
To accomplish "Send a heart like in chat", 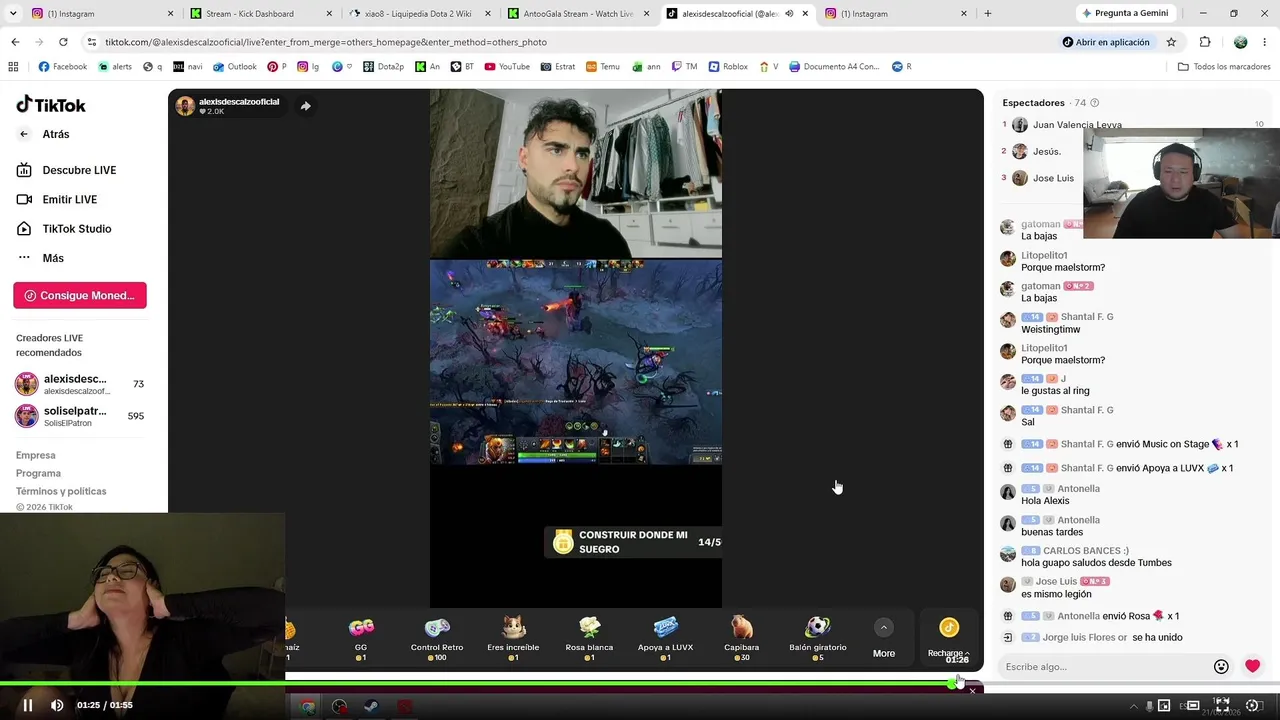I will pos(1253,666).
